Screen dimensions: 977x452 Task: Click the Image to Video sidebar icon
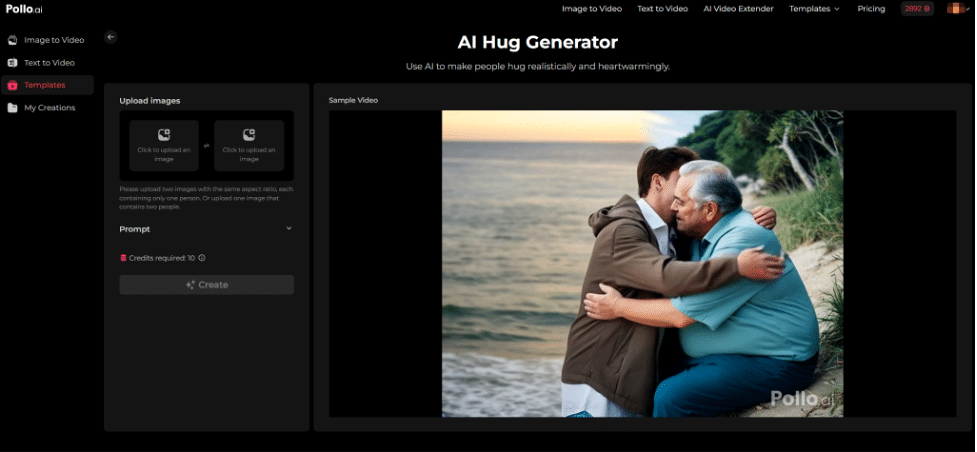12,40
